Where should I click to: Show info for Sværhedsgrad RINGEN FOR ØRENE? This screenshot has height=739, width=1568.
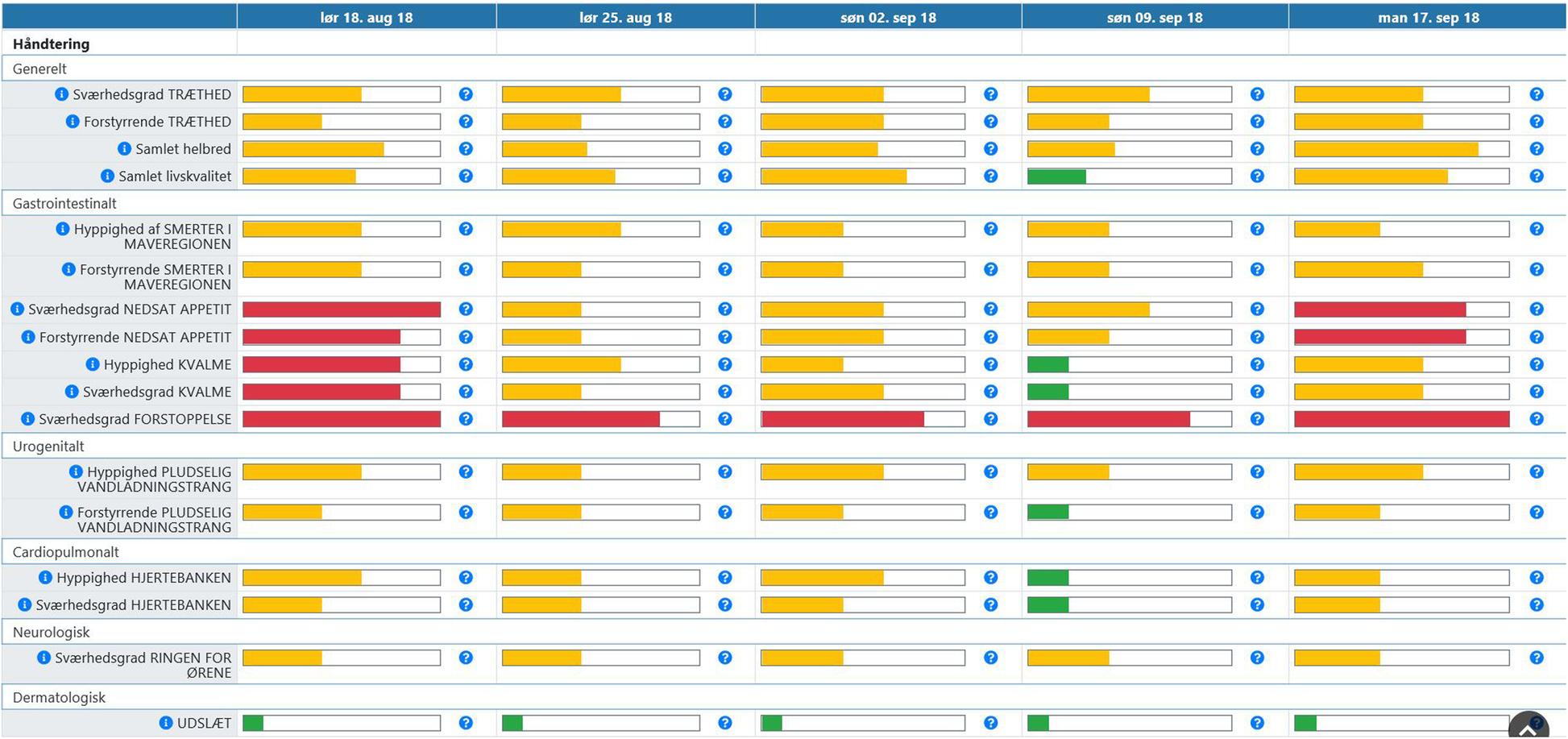click(44, 658)
